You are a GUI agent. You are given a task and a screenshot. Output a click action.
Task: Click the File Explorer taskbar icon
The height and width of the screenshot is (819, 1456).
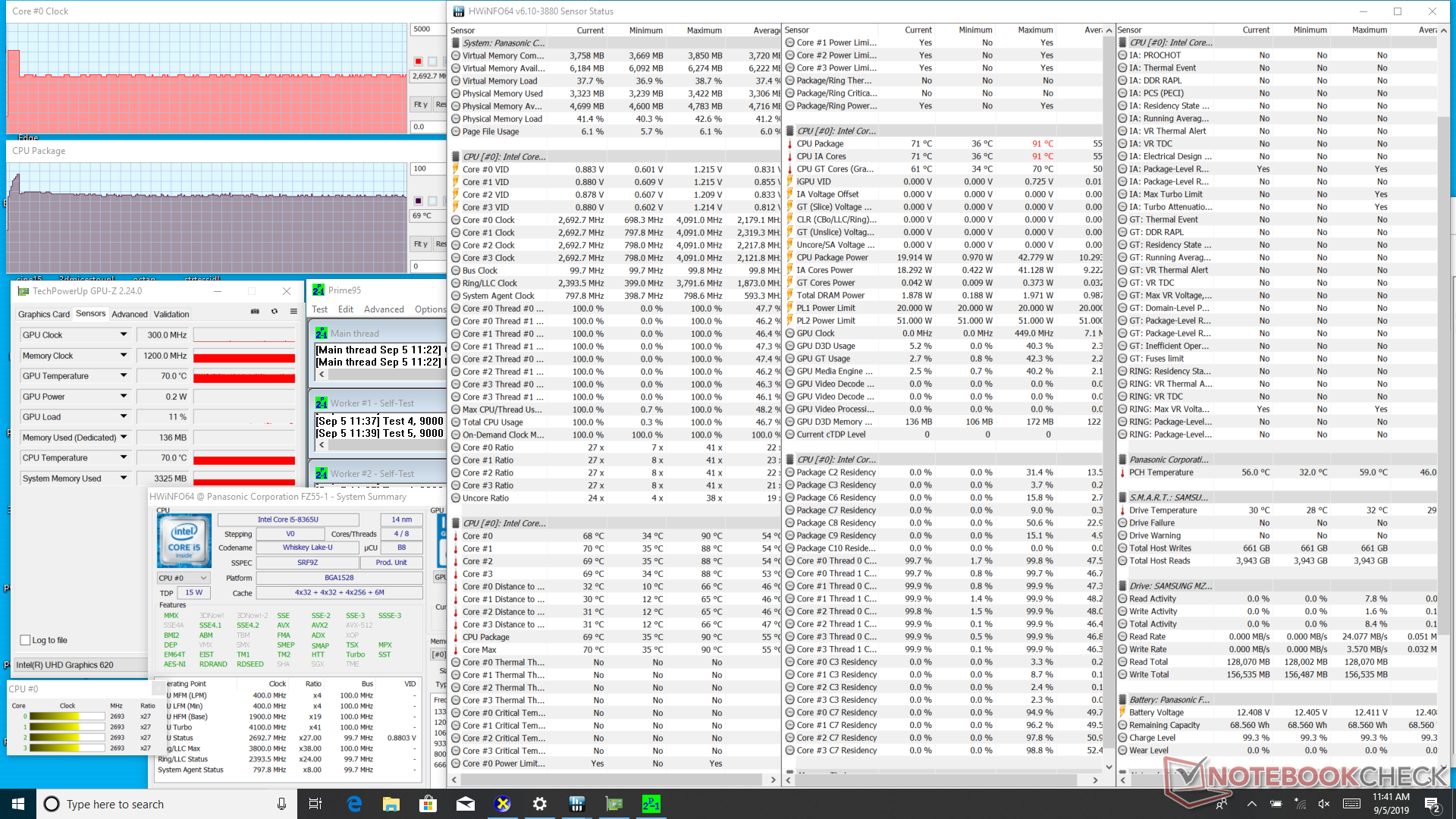391,804
